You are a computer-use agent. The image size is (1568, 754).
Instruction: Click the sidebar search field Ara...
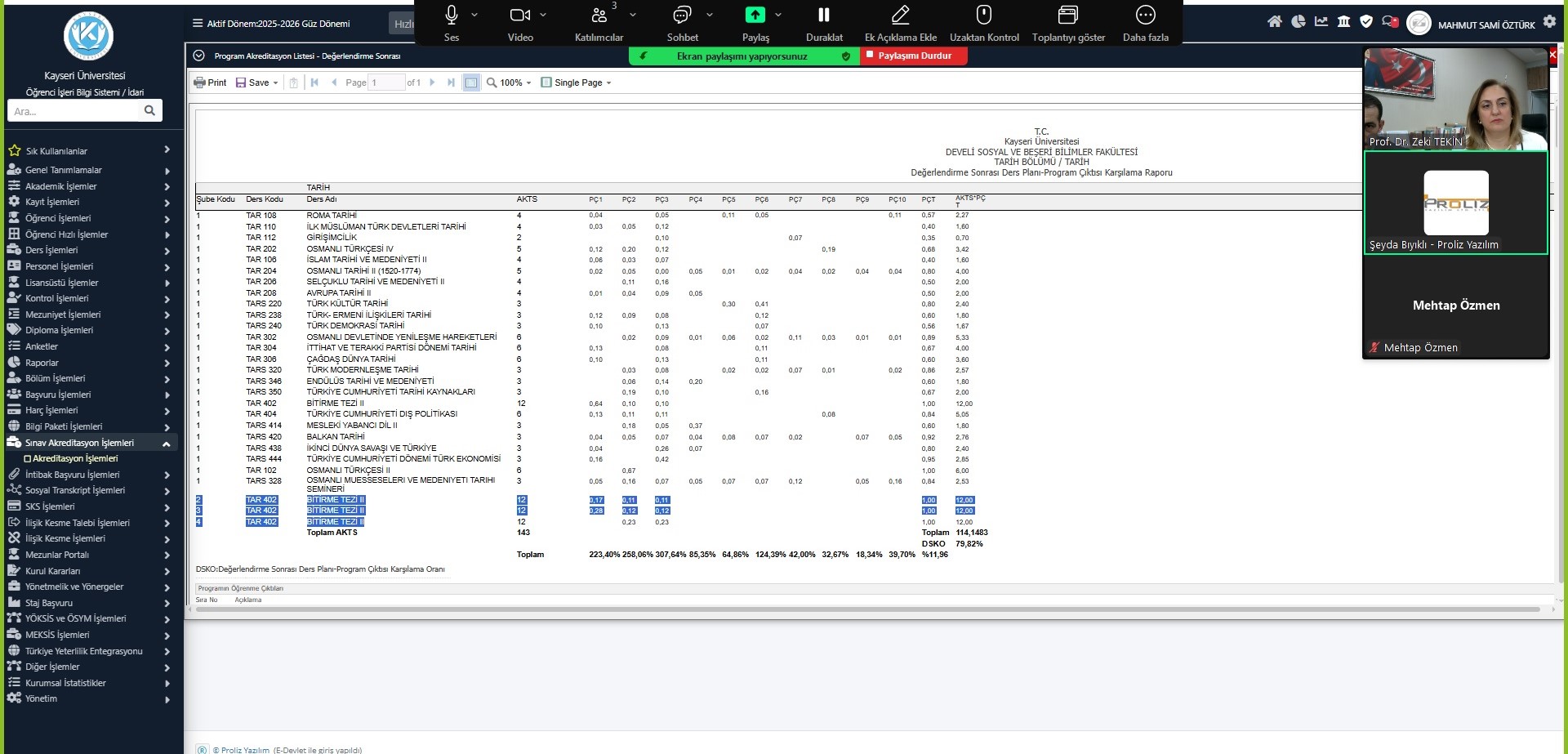[x=75, y=111]
